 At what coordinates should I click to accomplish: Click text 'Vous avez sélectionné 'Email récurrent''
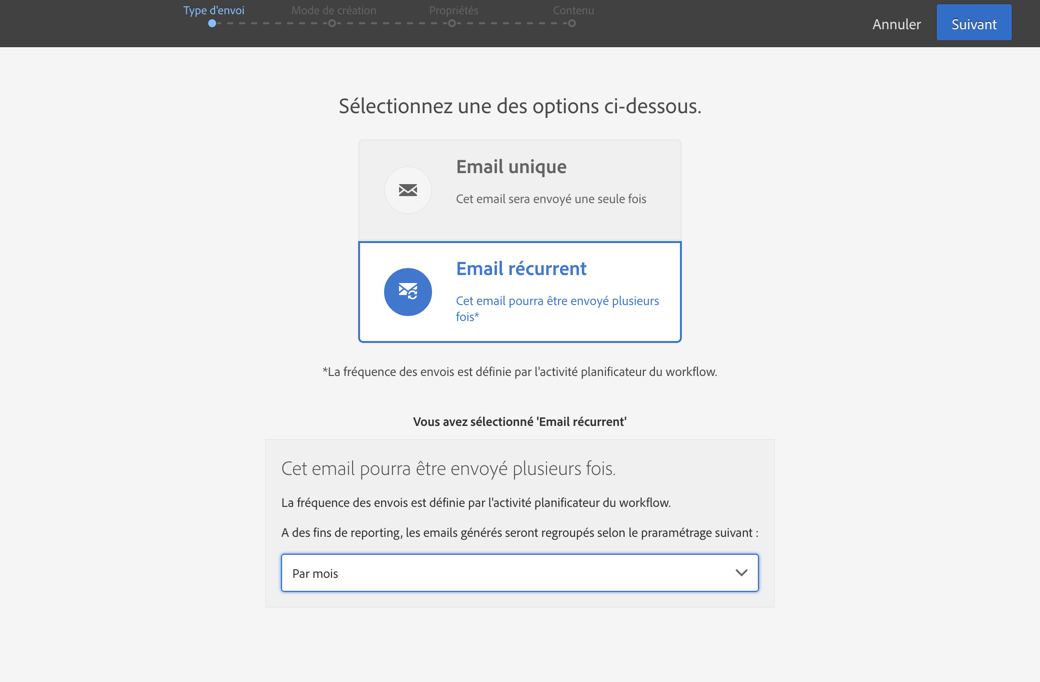(520, 422)
